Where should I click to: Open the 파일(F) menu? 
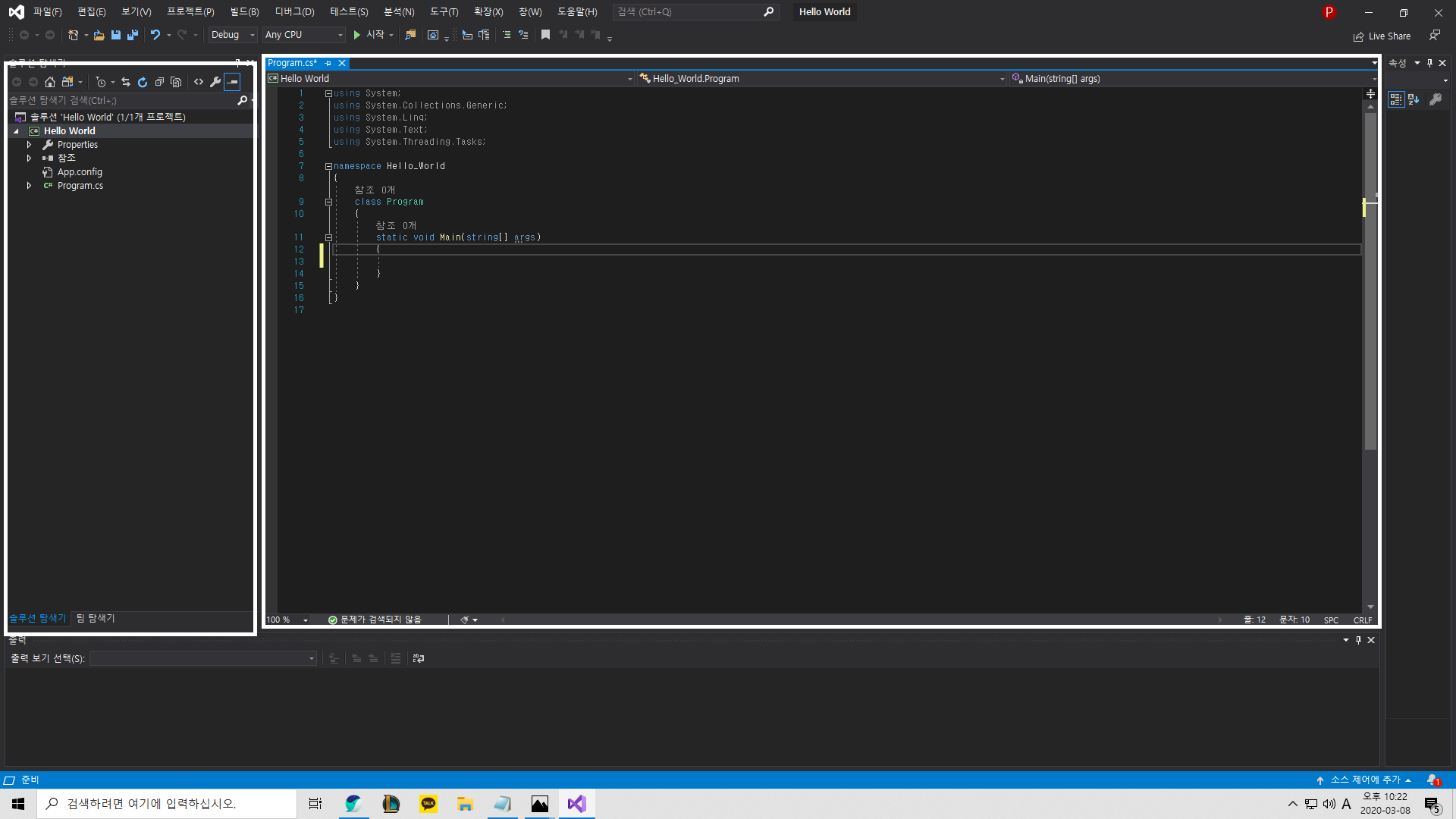(x=48, y=12)
